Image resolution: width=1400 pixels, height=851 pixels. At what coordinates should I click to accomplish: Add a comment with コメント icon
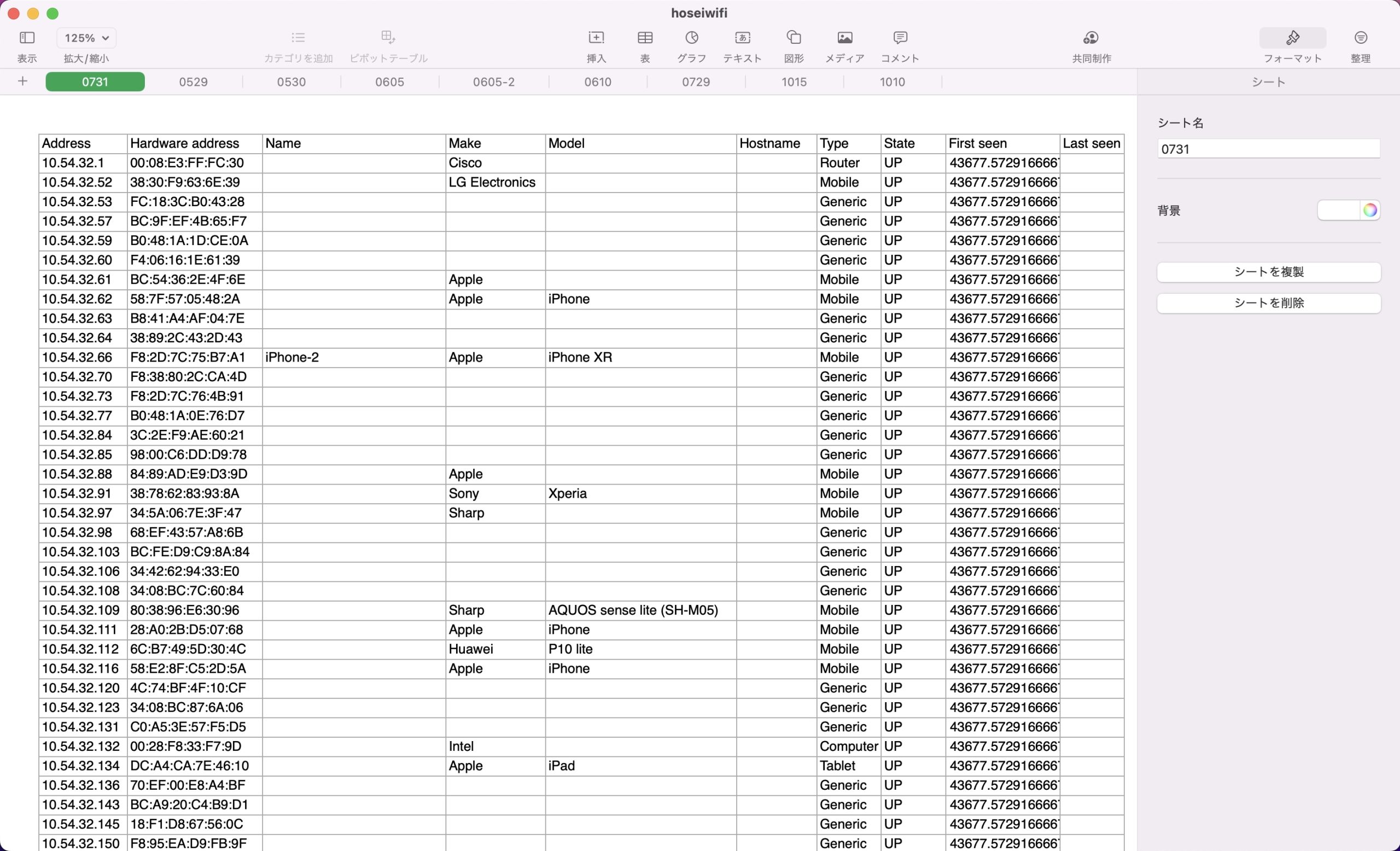[x=900, y=38]
